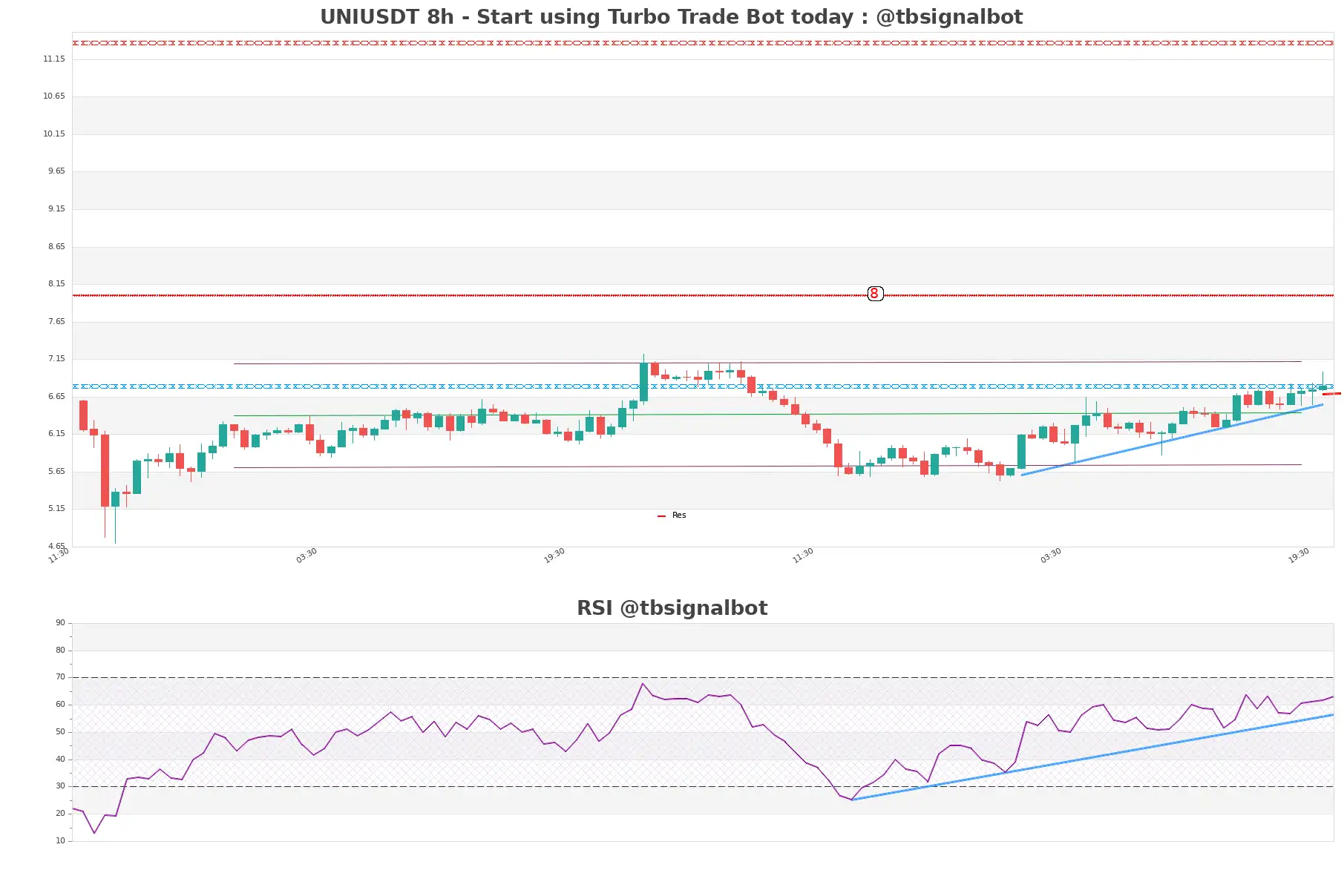
Task: Click the 11.15 price axis label
Action: [x=54, y=59]
